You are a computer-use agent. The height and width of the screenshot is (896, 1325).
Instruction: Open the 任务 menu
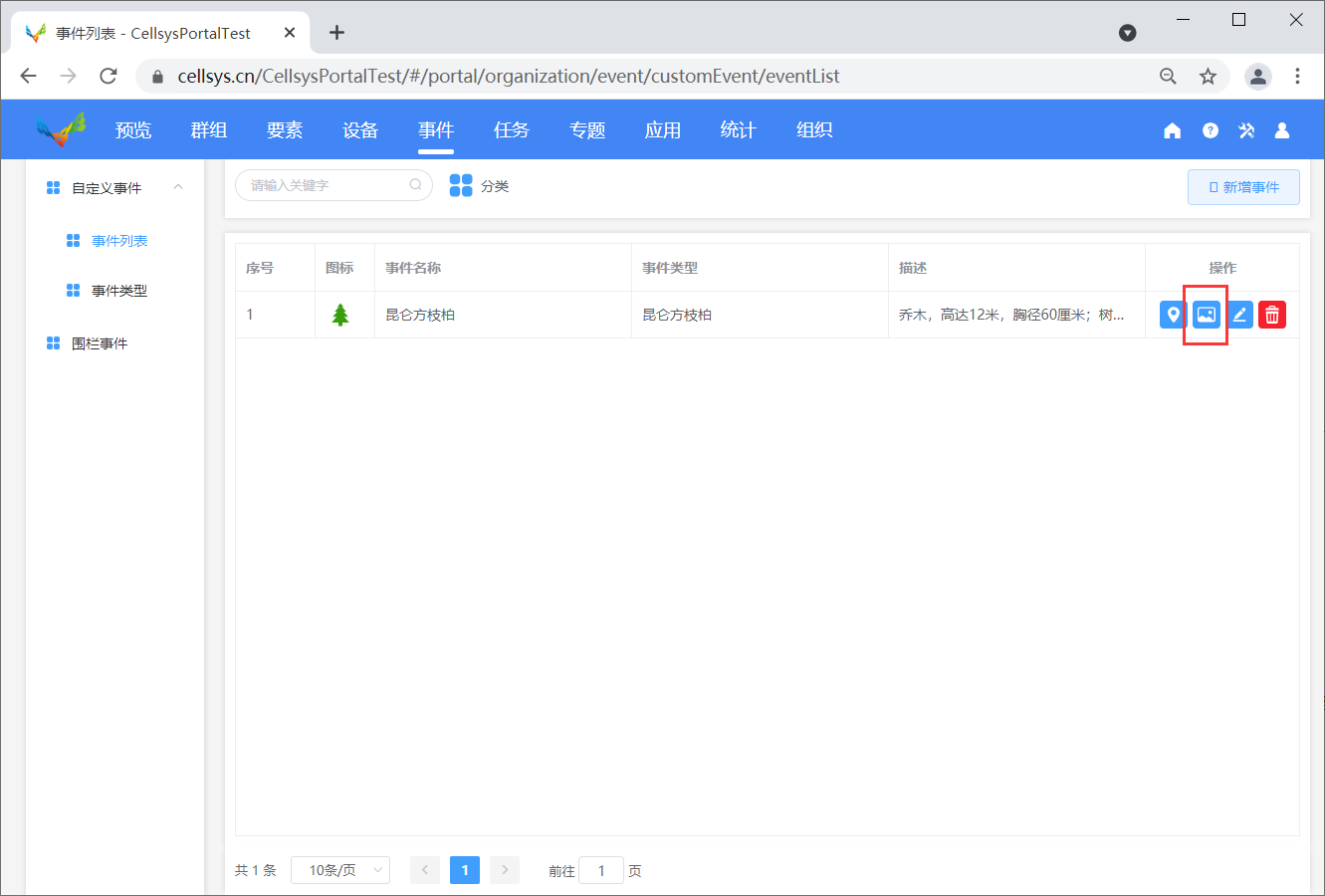(x=512, y=130)
